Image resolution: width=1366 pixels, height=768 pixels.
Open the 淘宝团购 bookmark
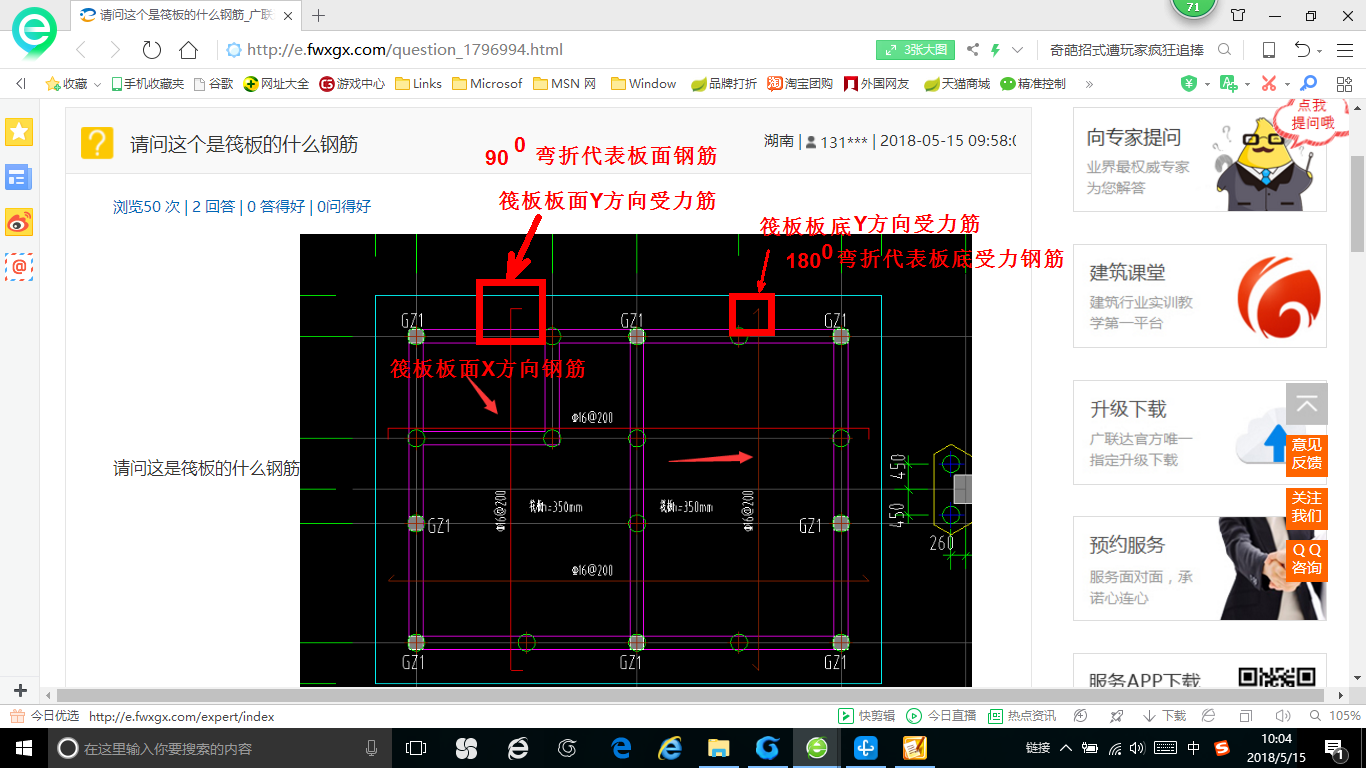(x=800, y=84)
